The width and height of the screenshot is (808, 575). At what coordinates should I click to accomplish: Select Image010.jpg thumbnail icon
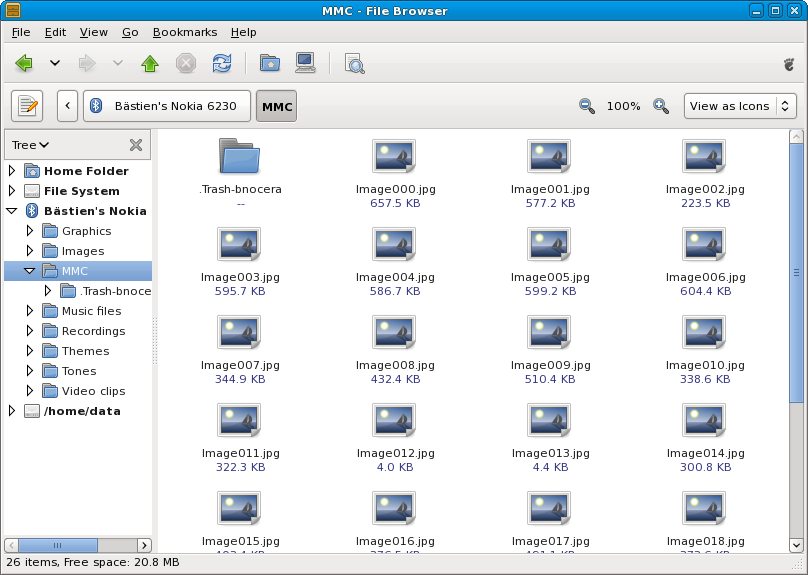coord(704,332)
